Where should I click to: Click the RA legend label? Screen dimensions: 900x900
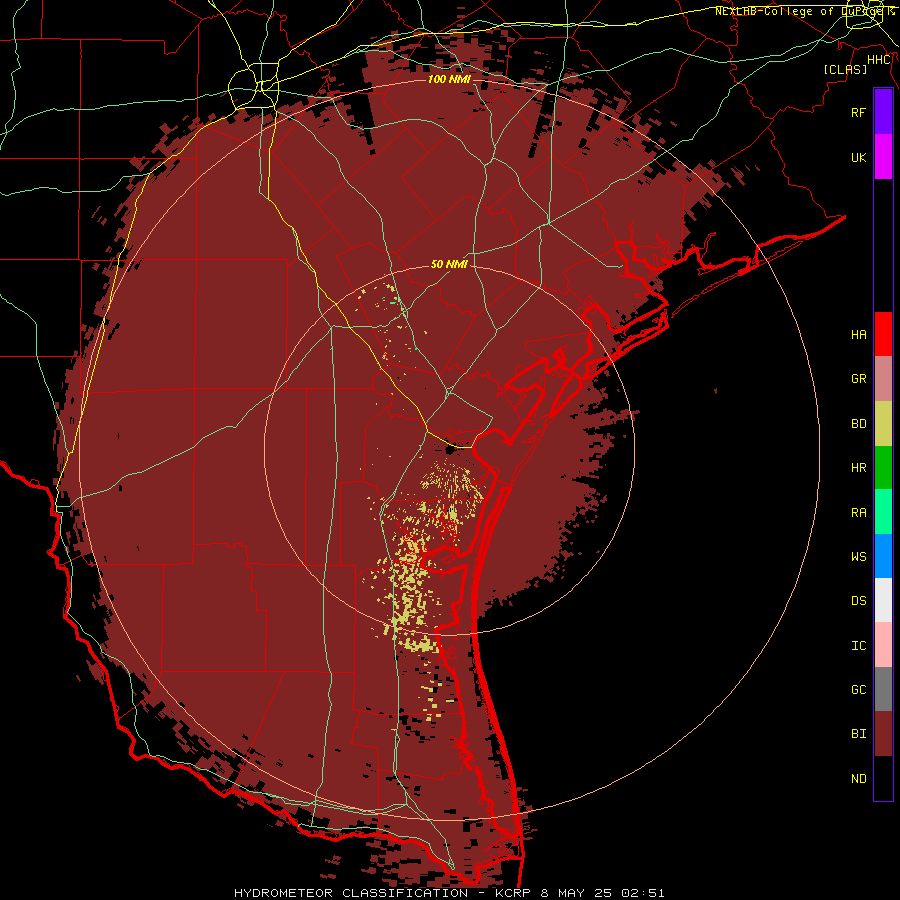[858, 513]
